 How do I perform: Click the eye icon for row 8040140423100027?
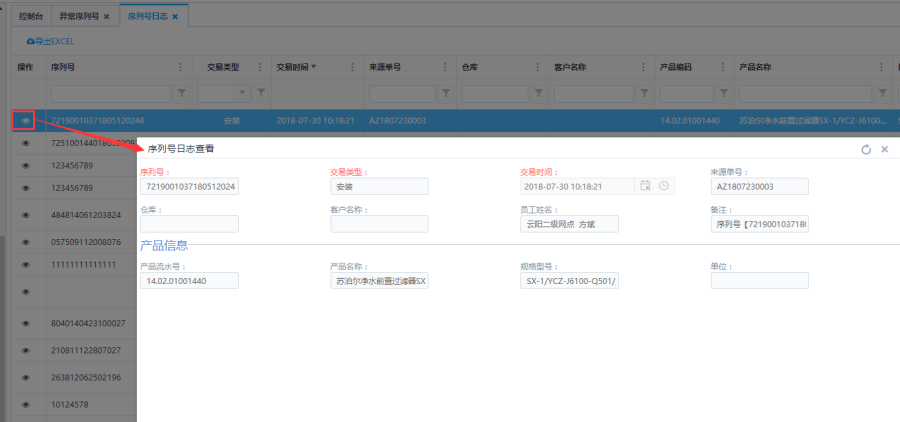26,323
